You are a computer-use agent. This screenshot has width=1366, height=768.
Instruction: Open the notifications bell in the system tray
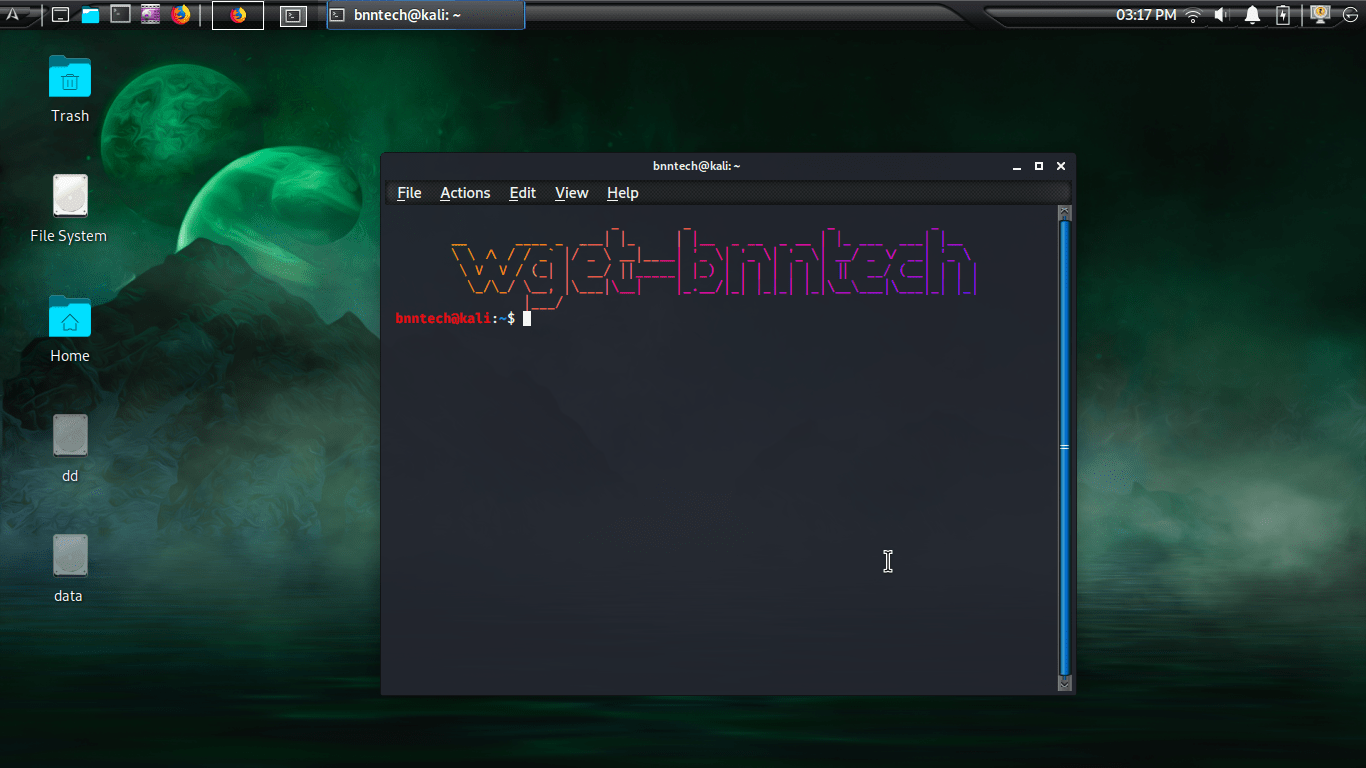coord(1253,15)
